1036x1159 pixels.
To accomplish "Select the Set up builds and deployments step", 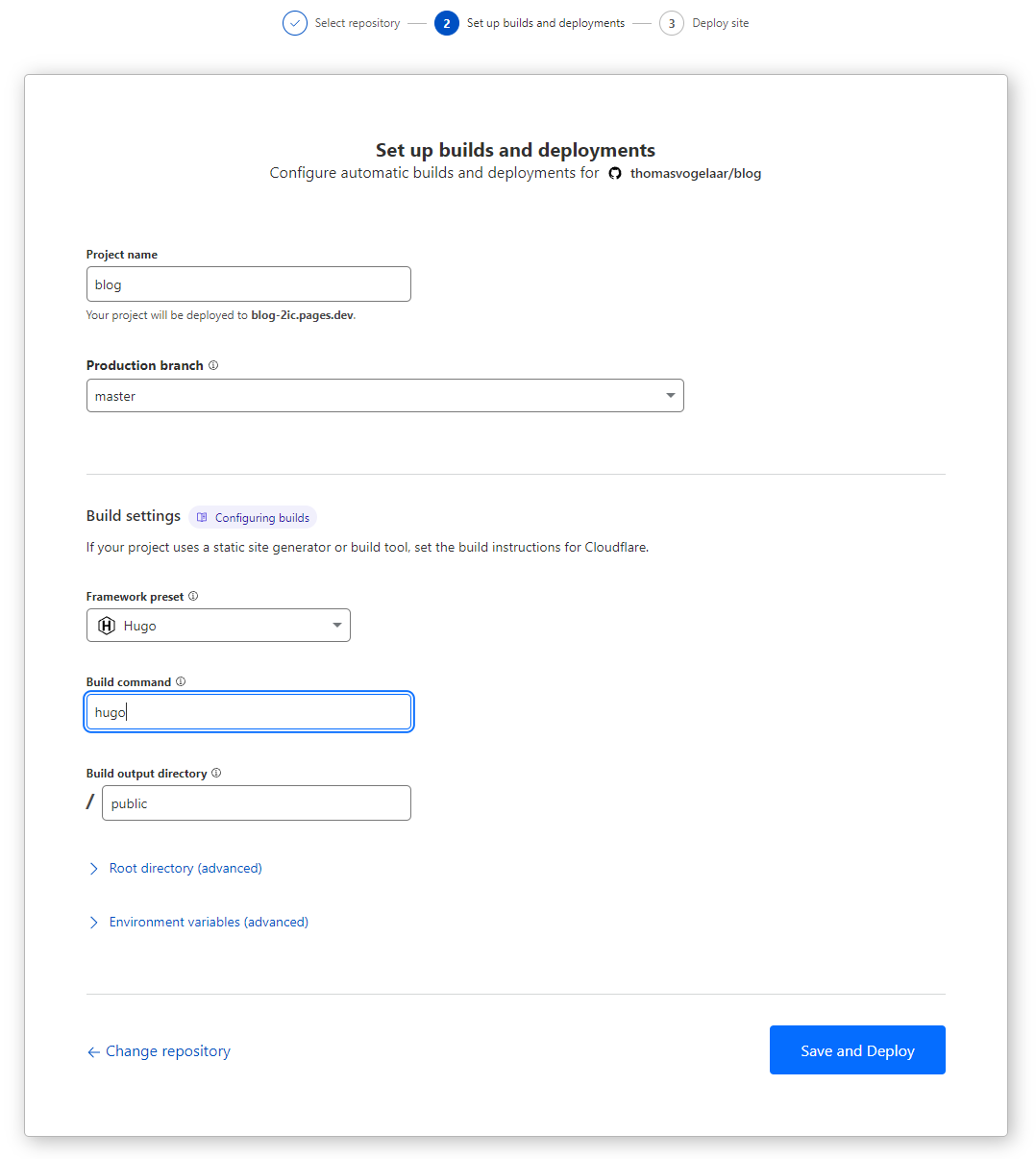I will (444, 22).
